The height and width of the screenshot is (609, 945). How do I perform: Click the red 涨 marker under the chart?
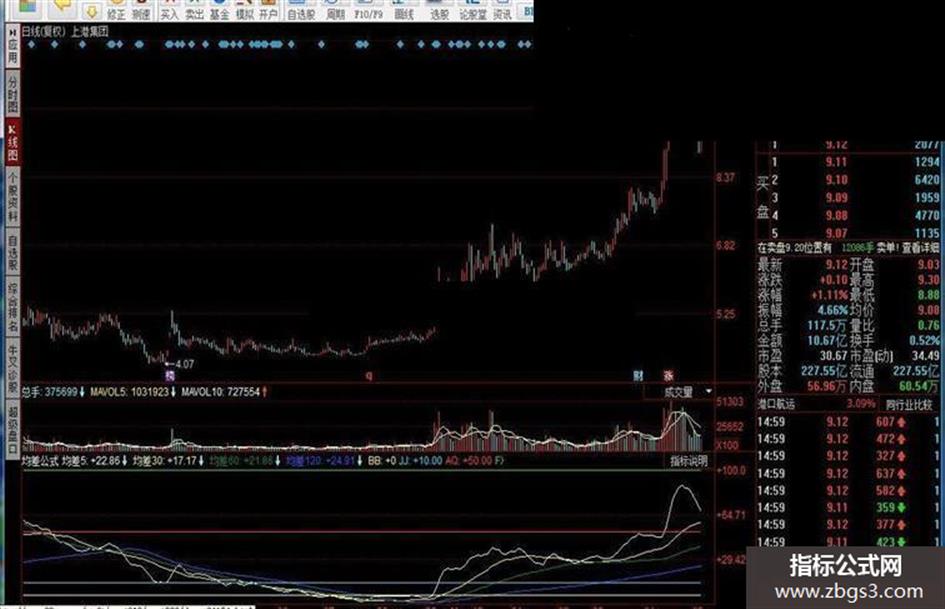click(x=668, y=376)
